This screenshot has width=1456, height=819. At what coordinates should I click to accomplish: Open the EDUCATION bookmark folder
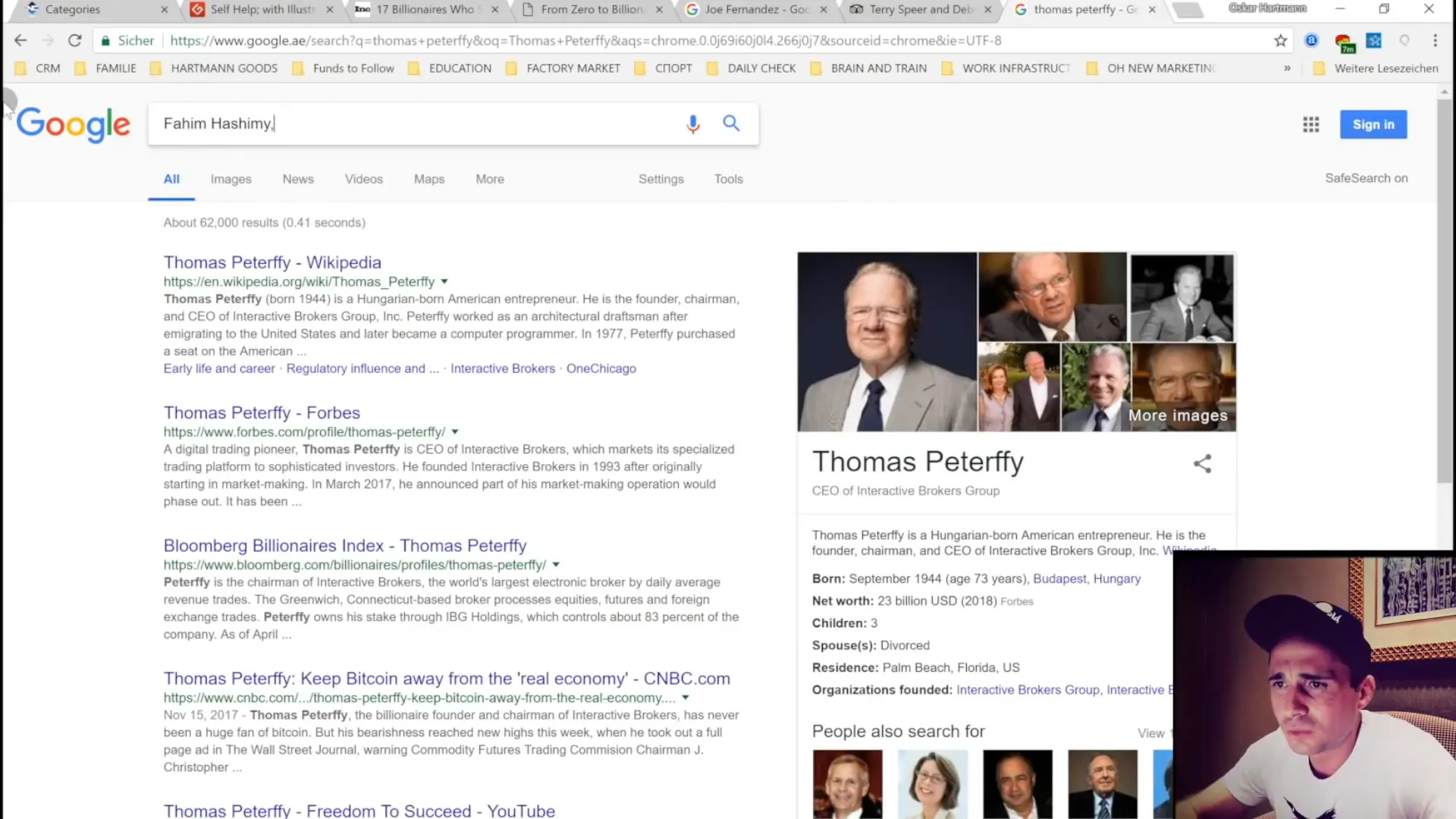[450, 68]
